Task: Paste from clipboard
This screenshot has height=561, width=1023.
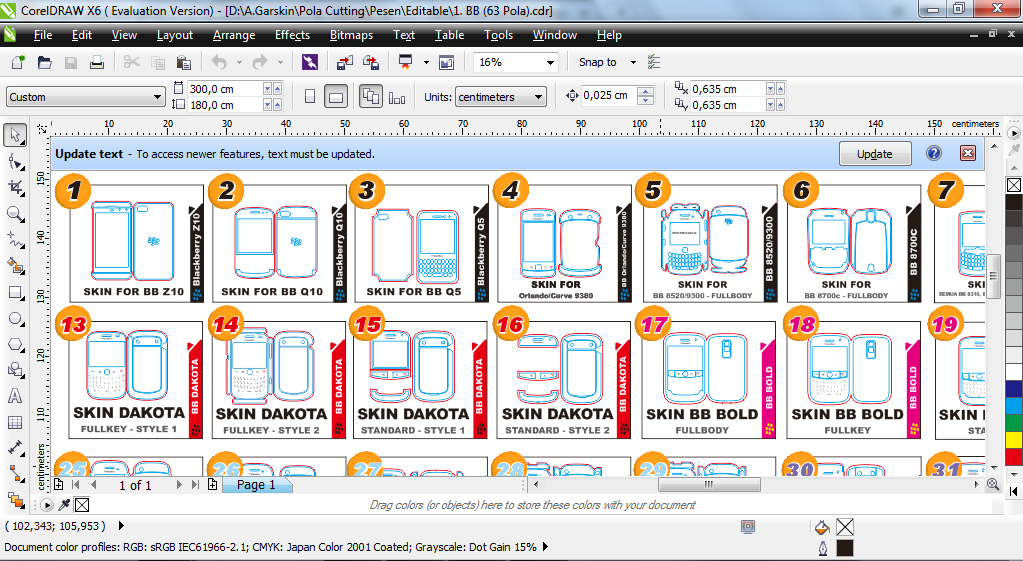Action: (x=184, y=62)
